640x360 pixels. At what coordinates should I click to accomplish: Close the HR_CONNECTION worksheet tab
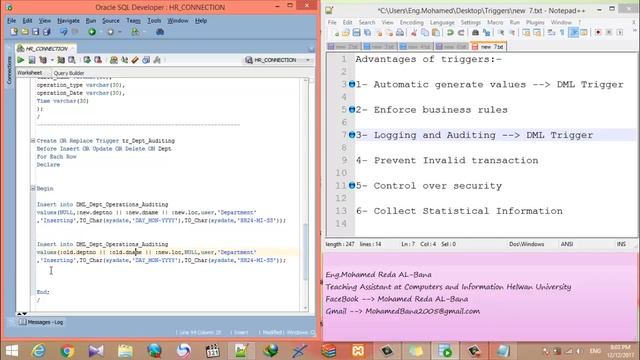coord(72,49)
